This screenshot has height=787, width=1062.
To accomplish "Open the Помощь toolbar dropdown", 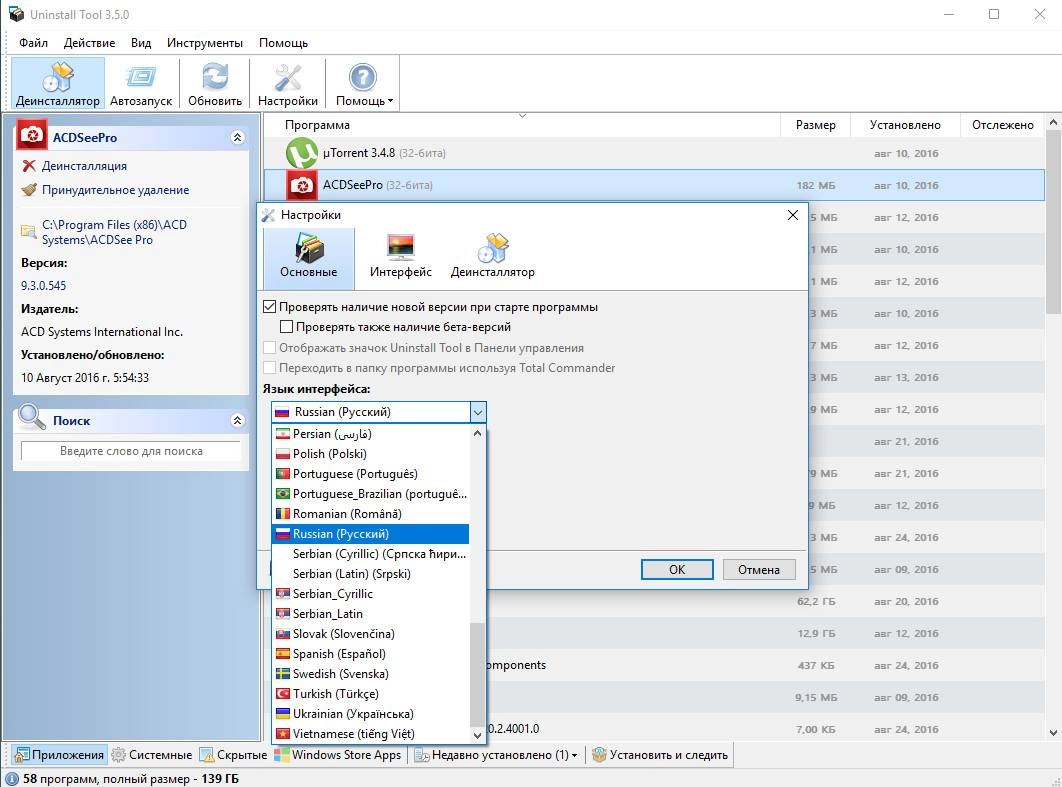I will pyautogui.click(x=364, y=83).
